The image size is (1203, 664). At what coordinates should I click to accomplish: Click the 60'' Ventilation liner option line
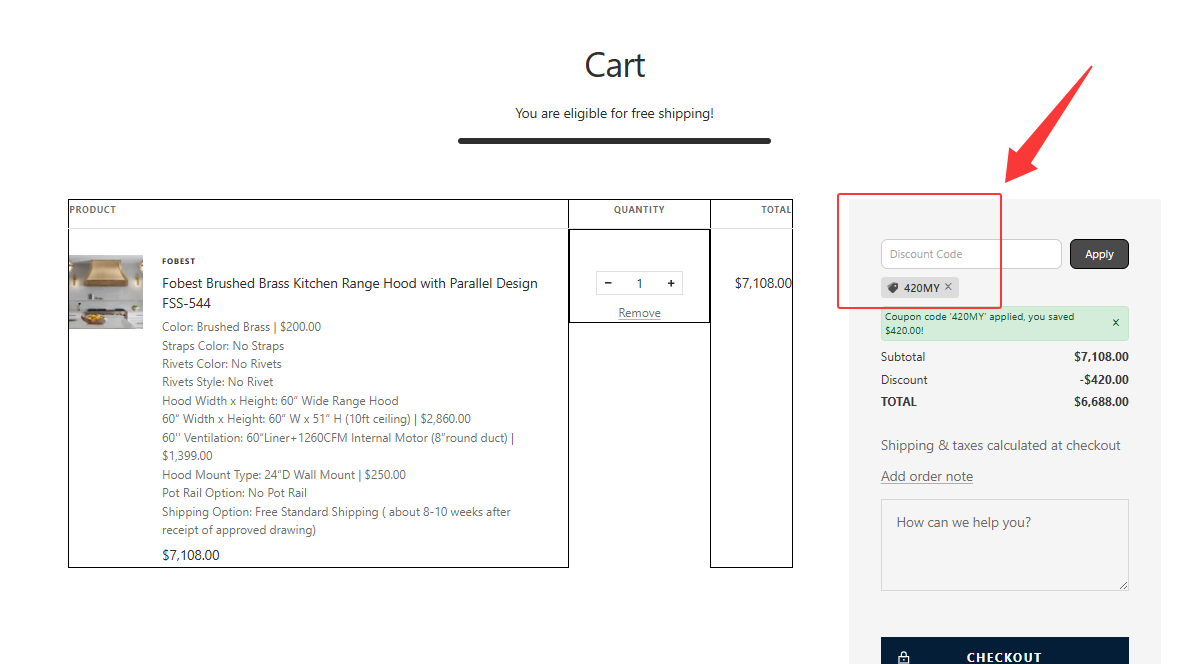338,447
